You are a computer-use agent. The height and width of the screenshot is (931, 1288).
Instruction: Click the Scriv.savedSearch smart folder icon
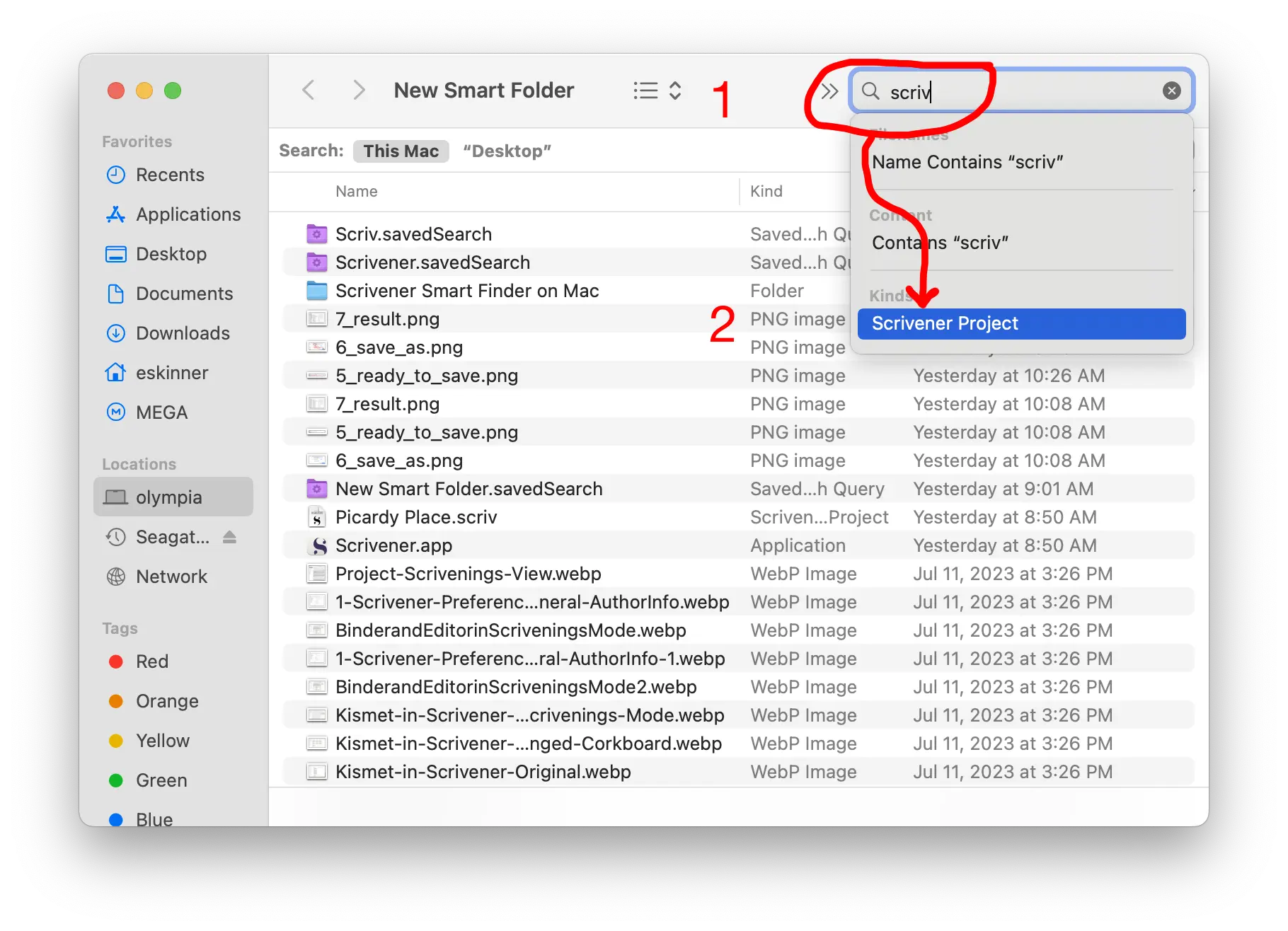coord(317,233)
